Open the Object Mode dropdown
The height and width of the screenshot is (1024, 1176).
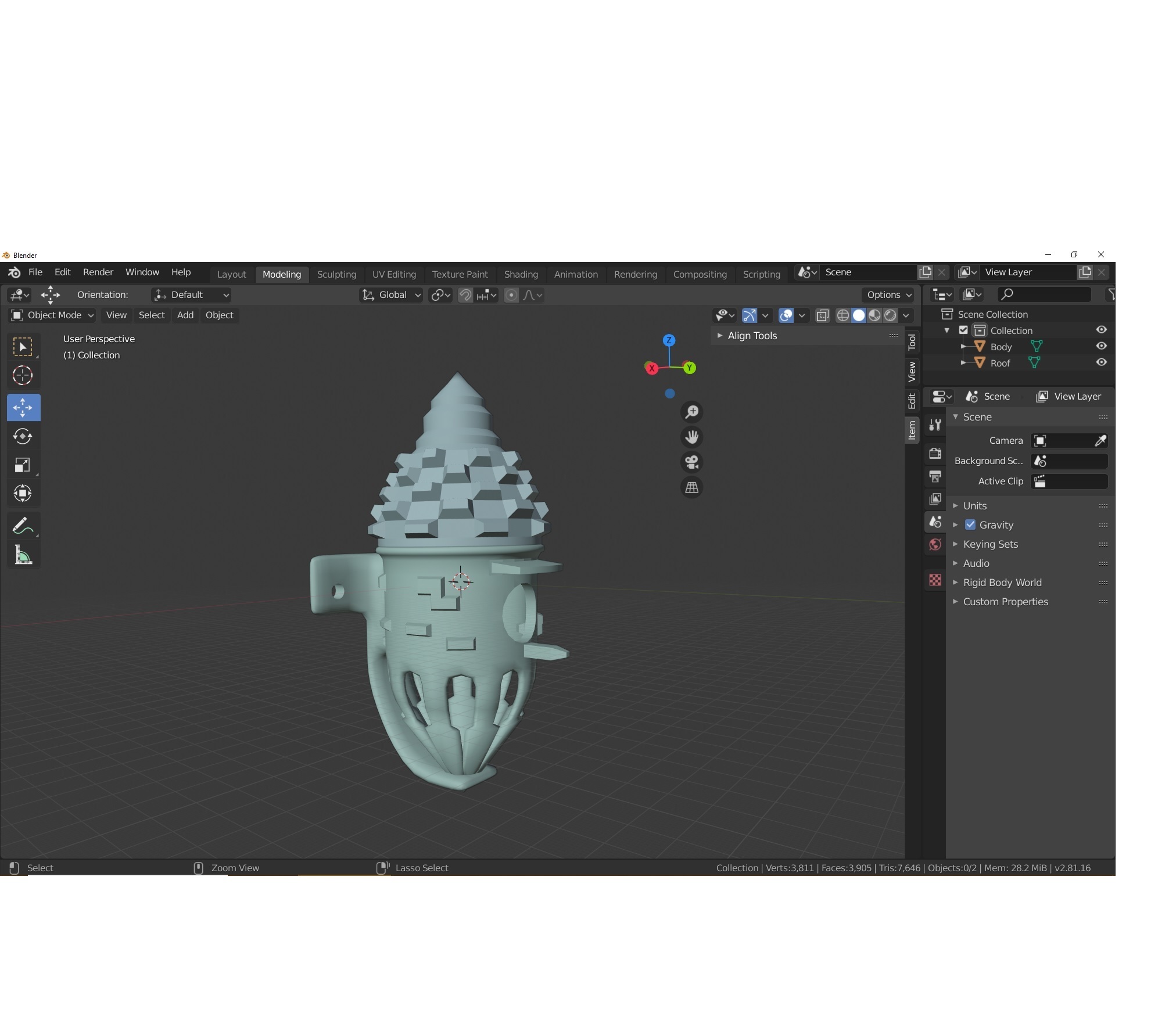pyautogui.click(x=52, y=315)
